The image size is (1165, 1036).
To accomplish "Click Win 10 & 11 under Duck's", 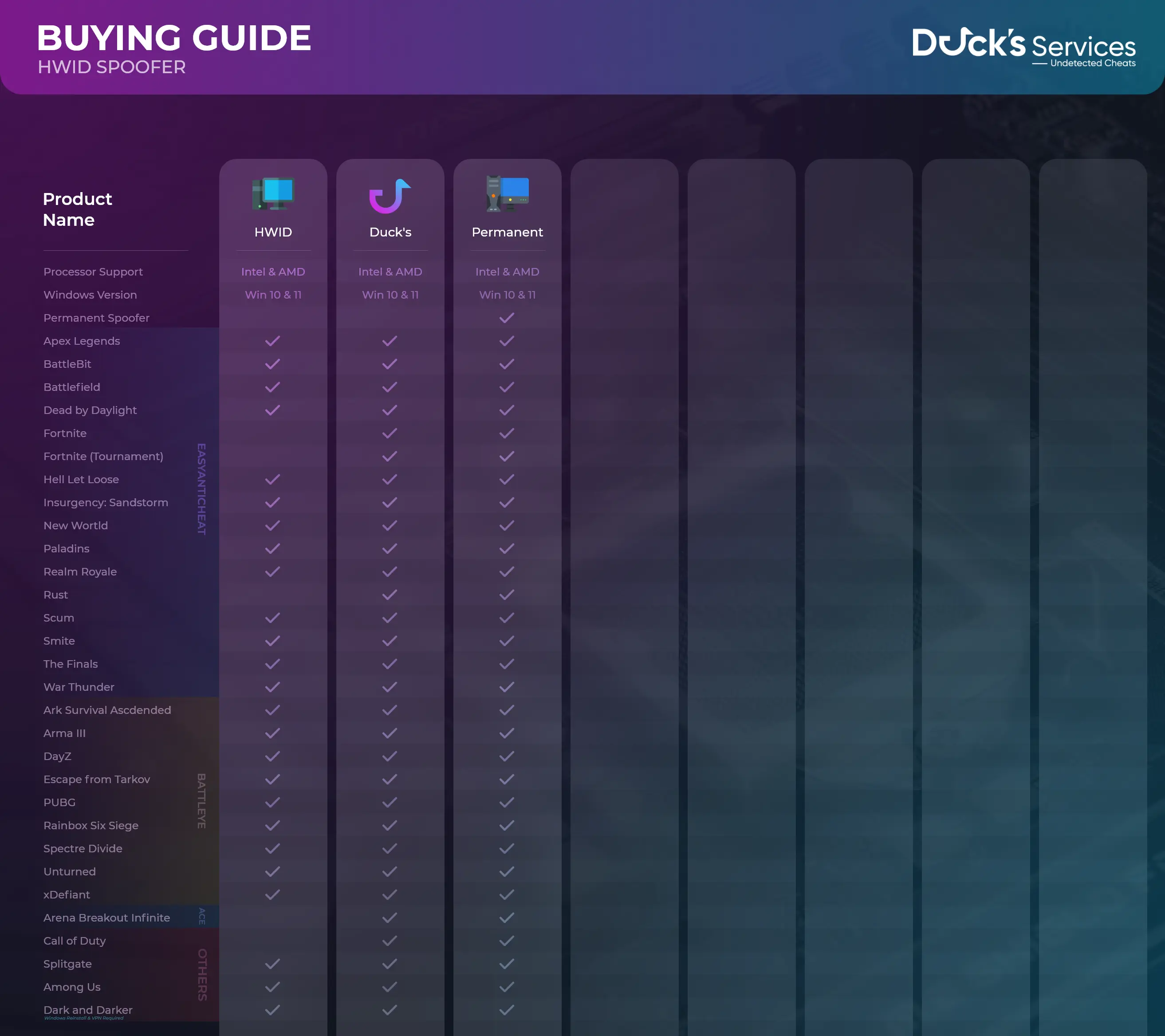I will tap(390, 295).
